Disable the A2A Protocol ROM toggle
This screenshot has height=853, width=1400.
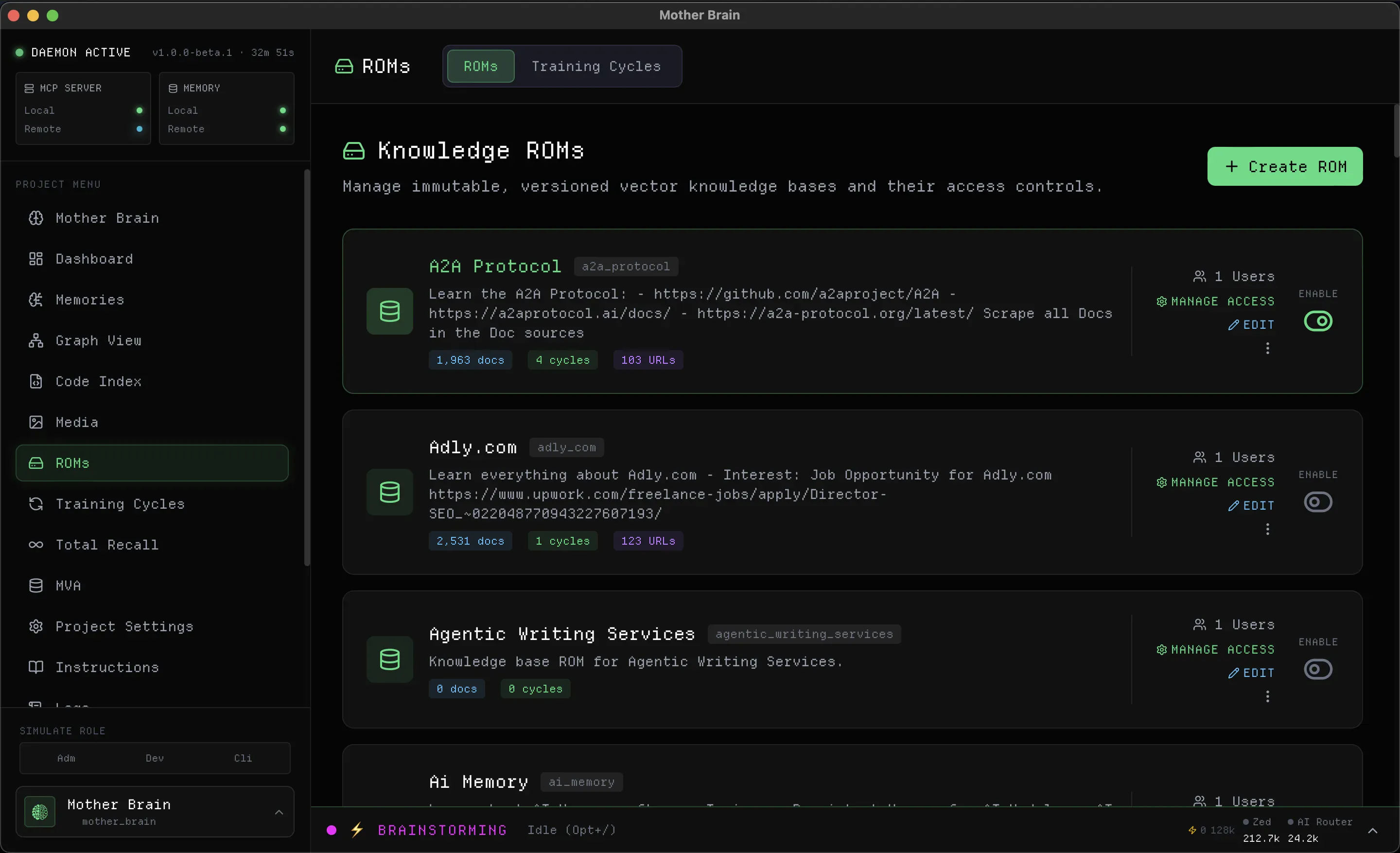pos(1318,321)
